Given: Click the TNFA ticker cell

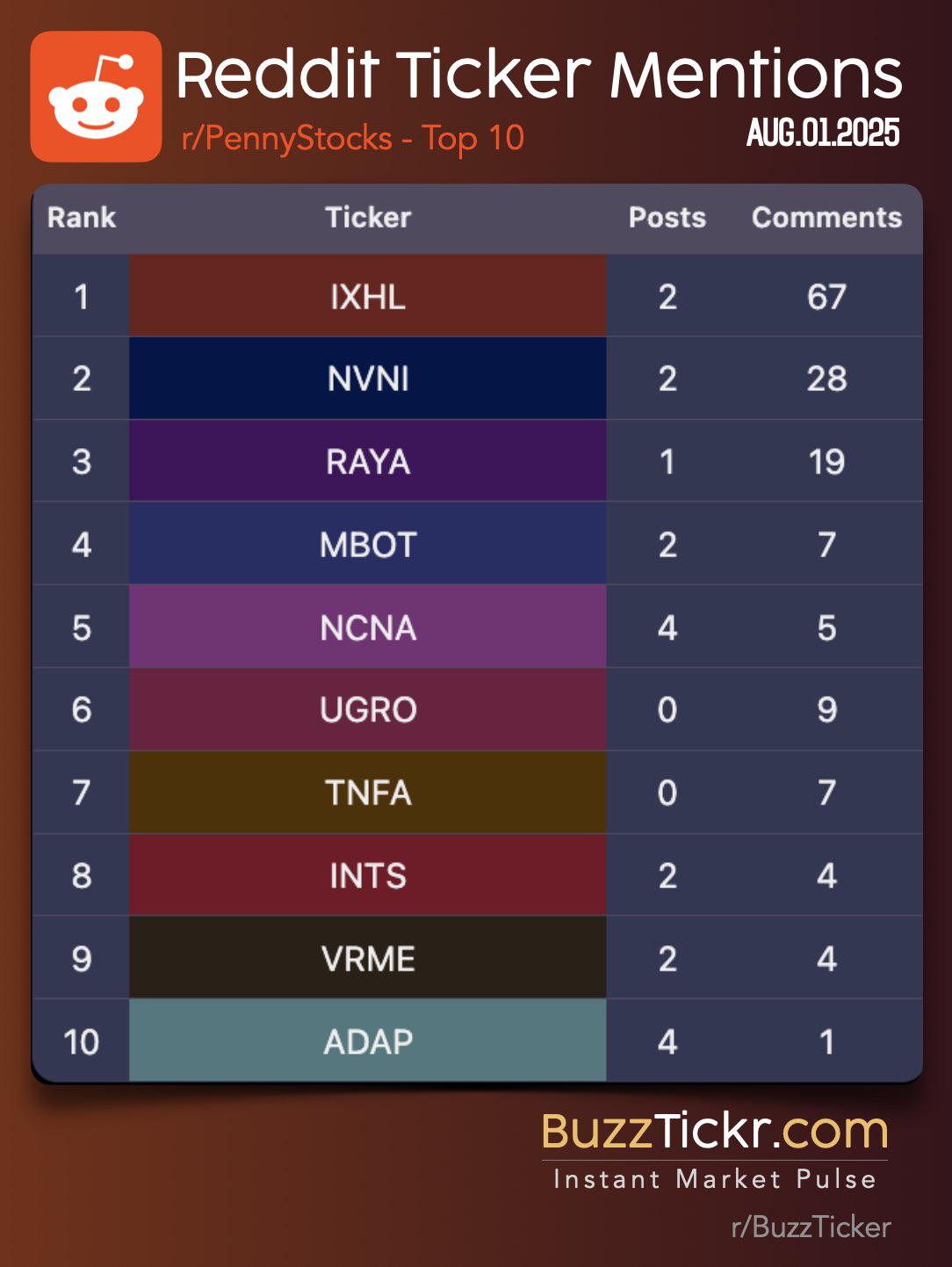Looking at the screenshot, I should pos(368,793).
